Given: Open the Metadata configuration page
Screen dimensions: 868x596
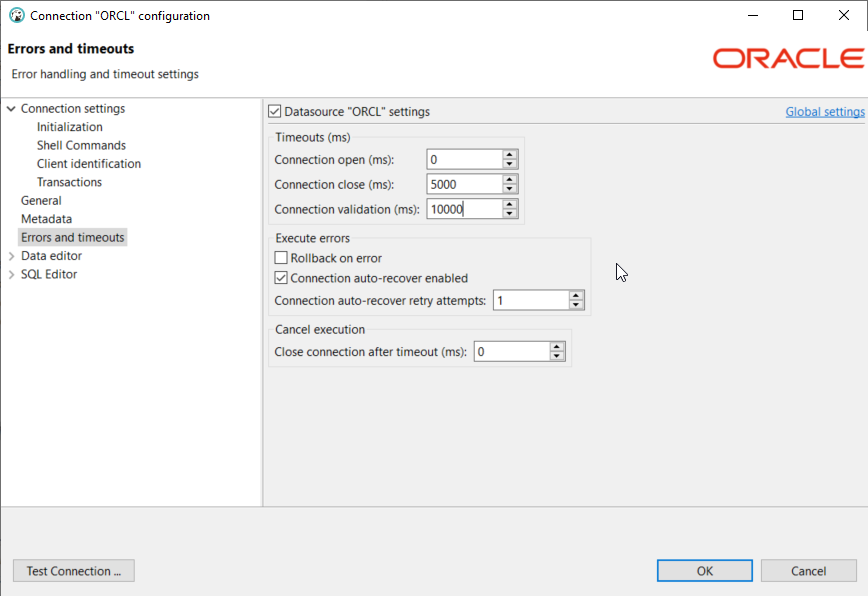Looking at the screenshot, I should 46,218.
